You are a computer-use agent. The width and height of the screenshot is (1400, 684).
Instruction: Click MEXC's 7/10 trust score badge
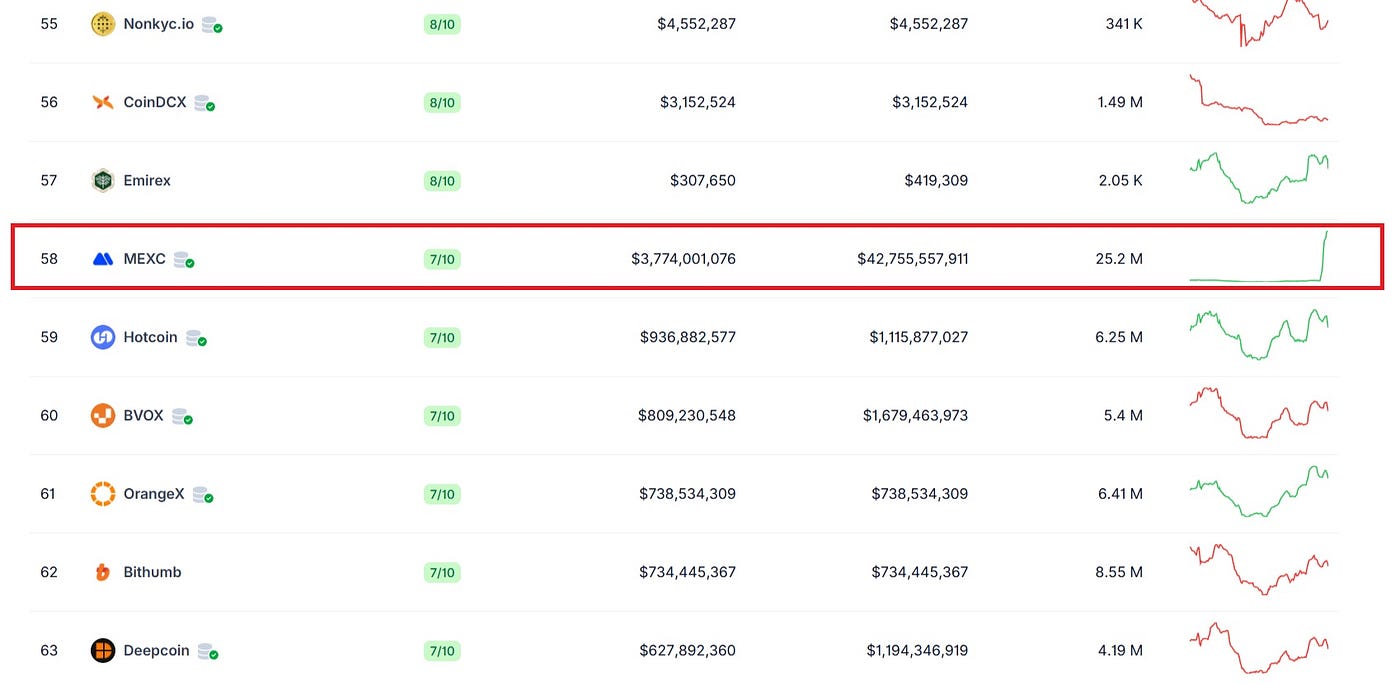point(442,258)
